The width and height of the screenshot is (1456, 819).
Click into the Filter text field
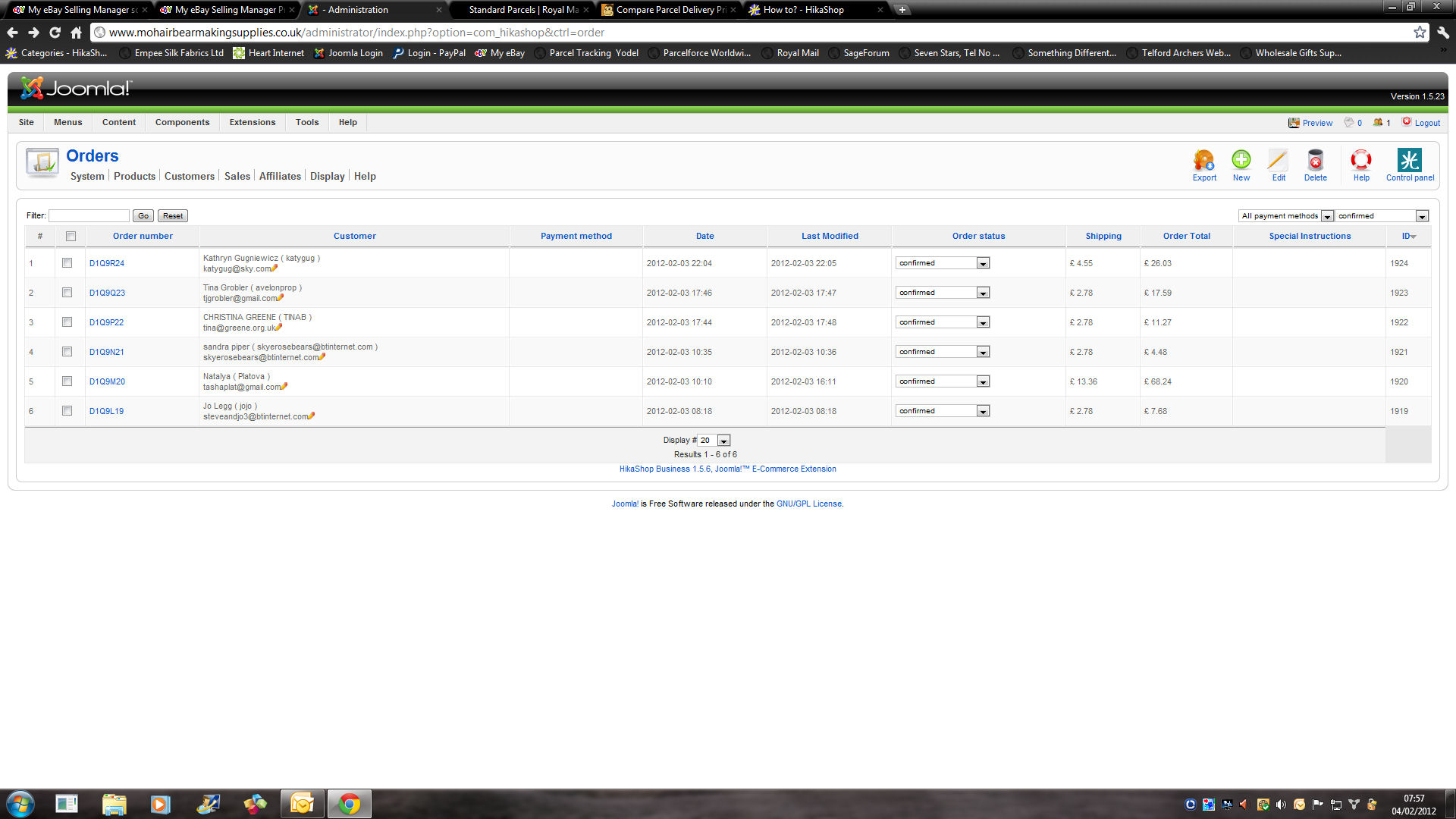(x=89, y=216)
